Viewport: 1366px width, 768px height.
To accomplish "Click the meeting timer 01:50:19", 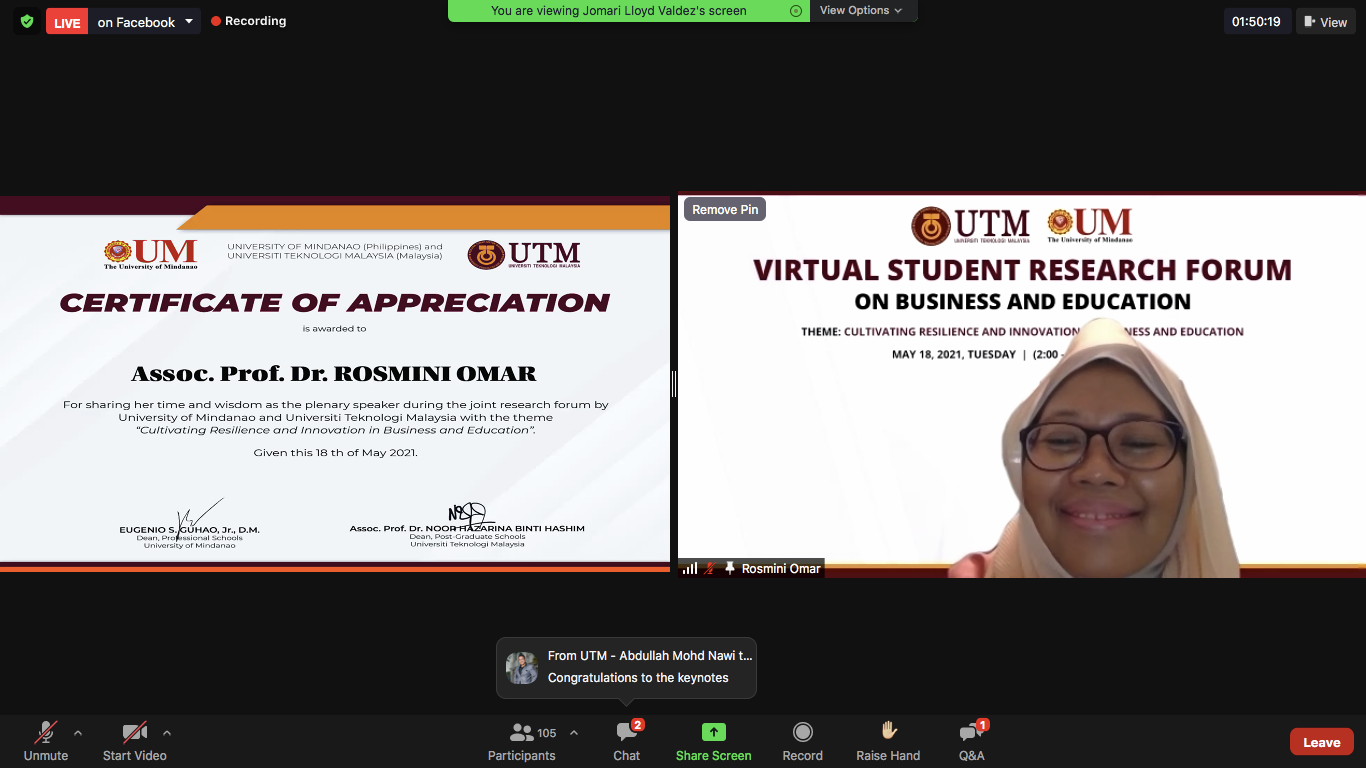I will (1256, 22).
